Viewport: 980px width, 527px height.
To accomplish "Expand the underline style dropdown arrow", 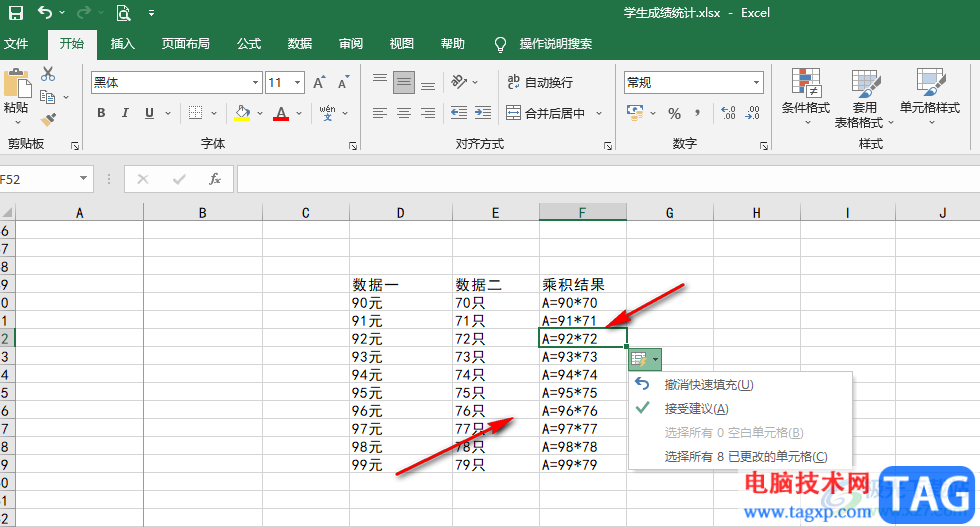I will pos(168,113).
